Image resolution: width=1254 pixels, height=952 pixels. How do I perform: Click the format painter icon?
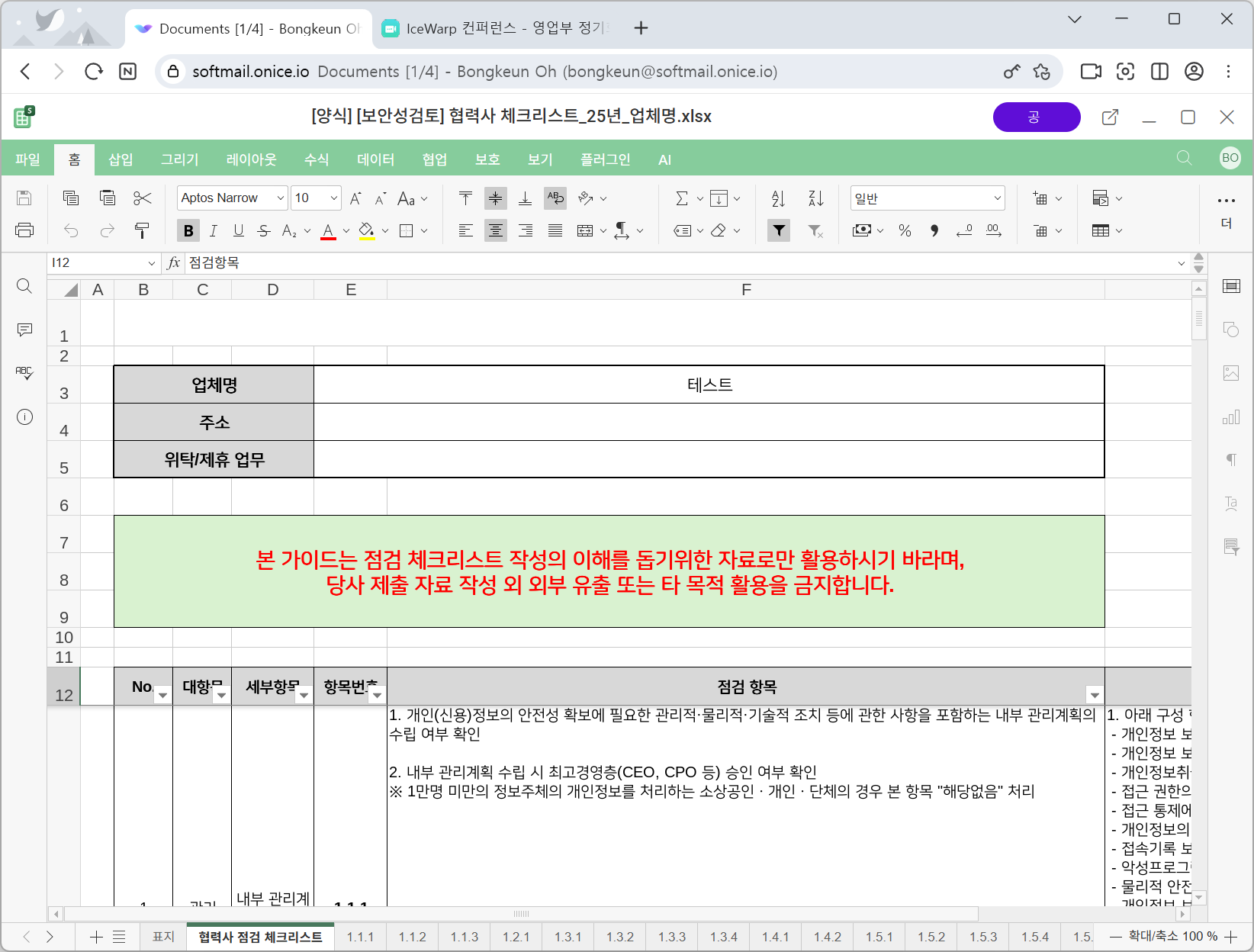142,230
